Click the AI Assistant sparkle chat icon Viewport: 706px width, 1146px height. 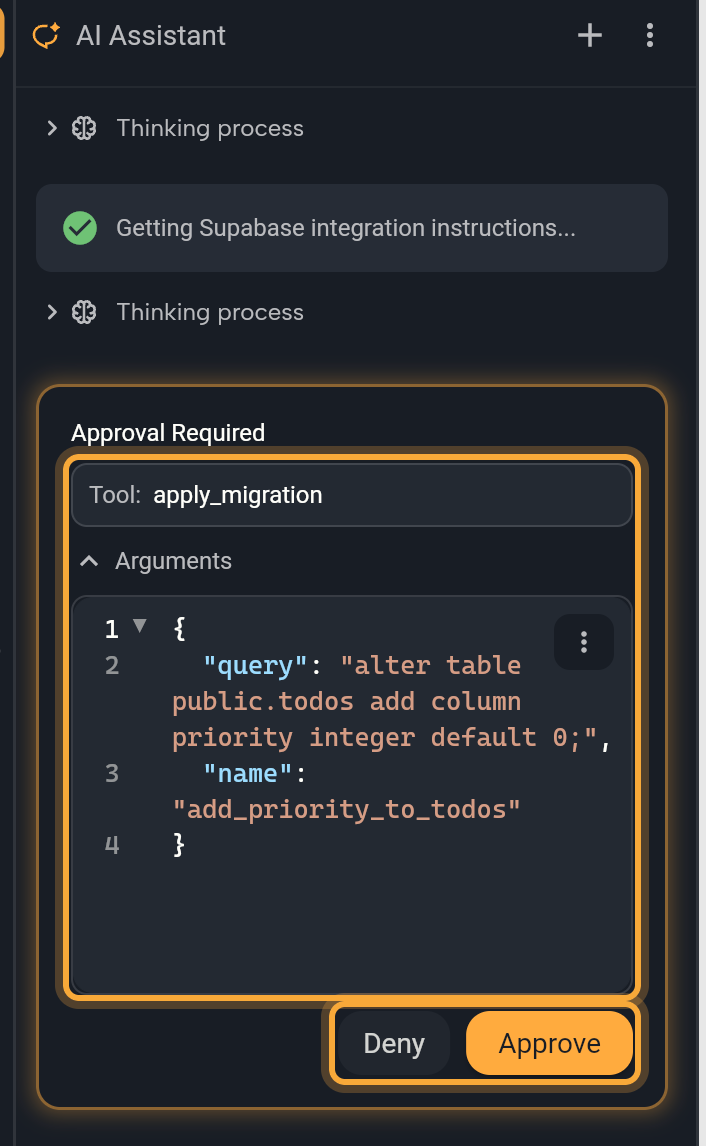(46, 35)
